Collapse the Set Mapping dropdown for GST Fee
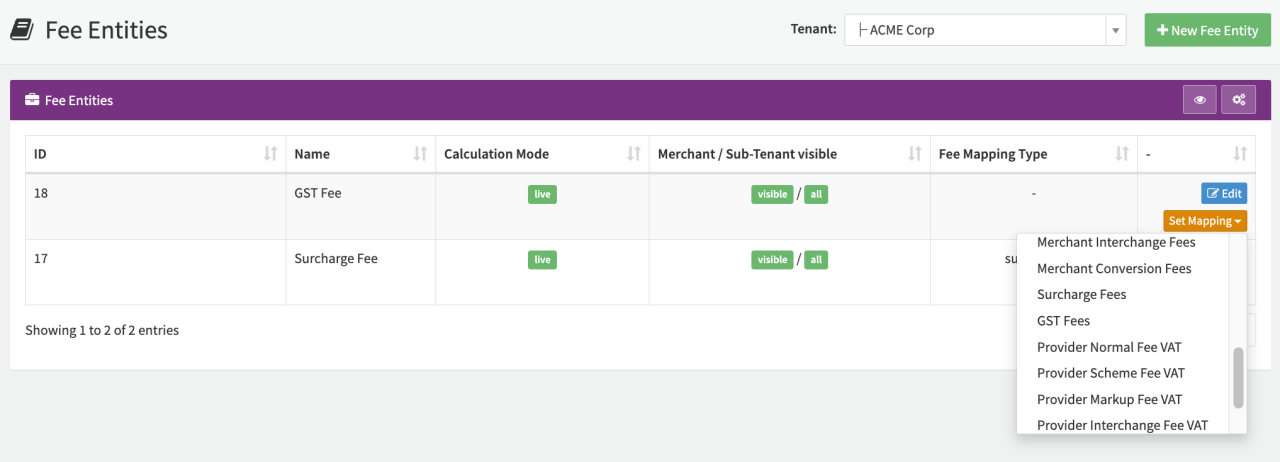Screen dimensions: 1280x462 (x=1205, y=221)
